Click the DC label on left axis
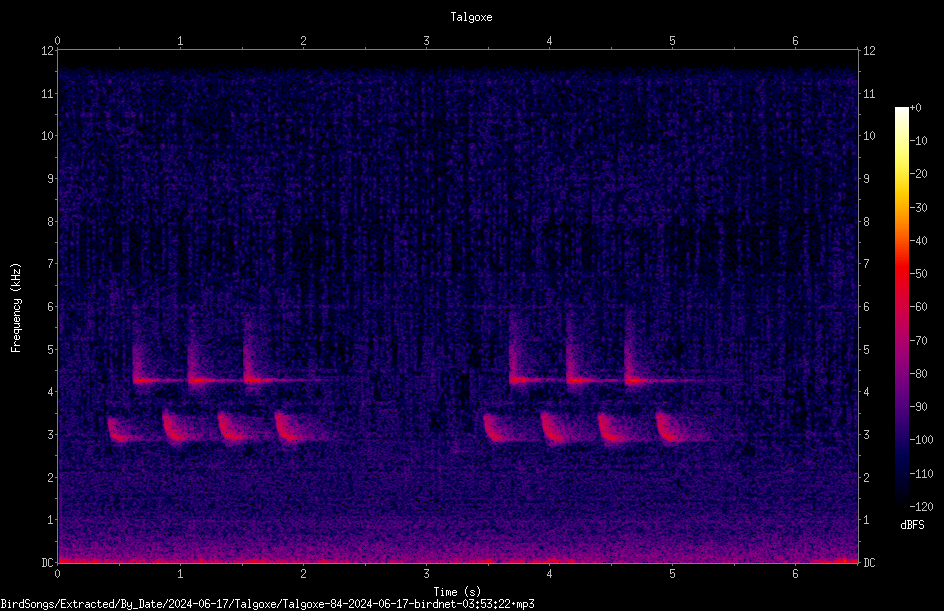 [x=47, y=562]
